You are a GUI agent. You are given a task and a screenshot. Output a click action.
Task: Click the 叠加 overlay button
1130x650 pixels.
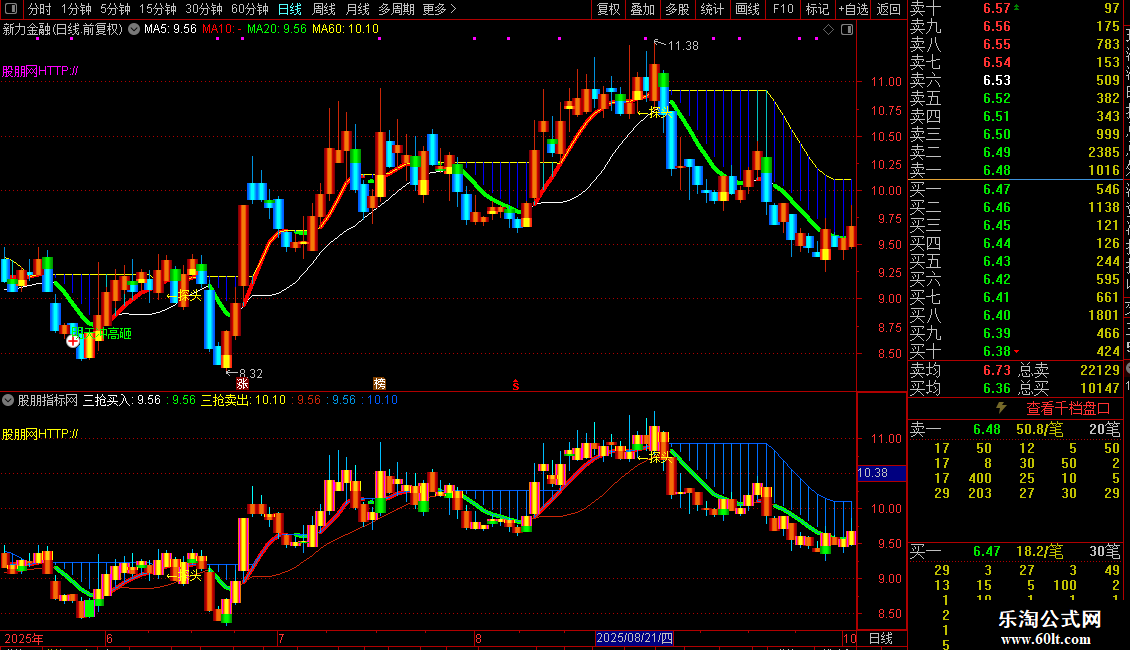tap(642, 9)
